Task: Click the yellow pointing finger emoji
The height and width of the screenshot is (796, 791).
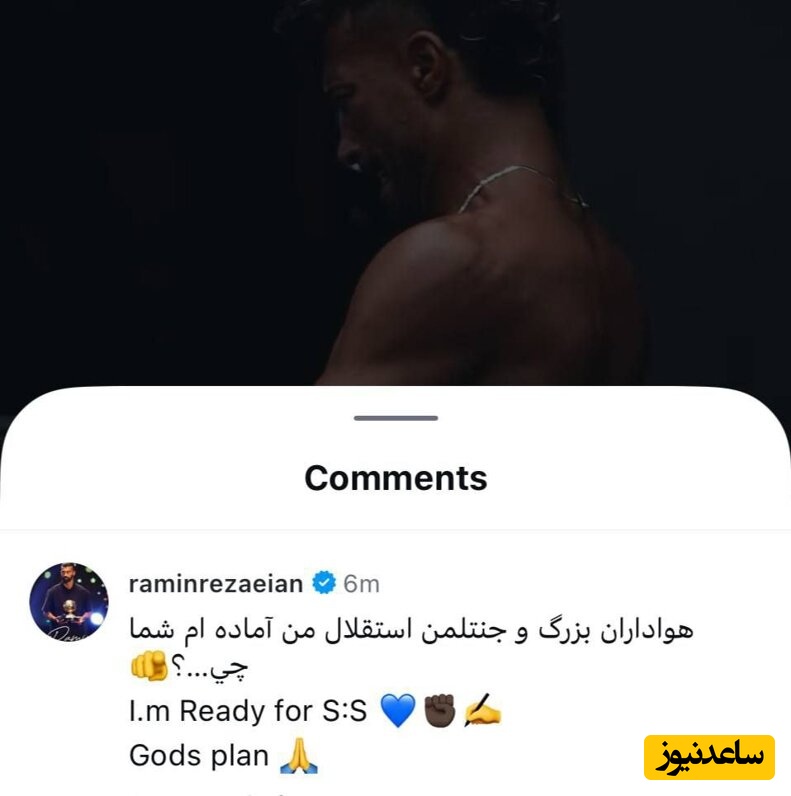Action: click(149, 667)
